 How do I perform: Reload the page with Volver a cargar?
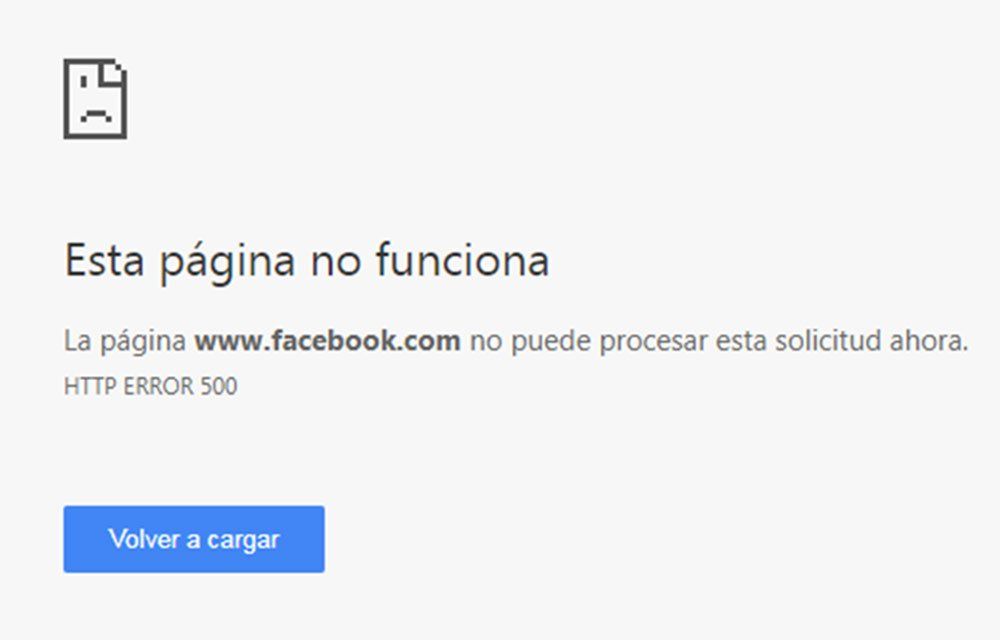(x=194, y=539)
